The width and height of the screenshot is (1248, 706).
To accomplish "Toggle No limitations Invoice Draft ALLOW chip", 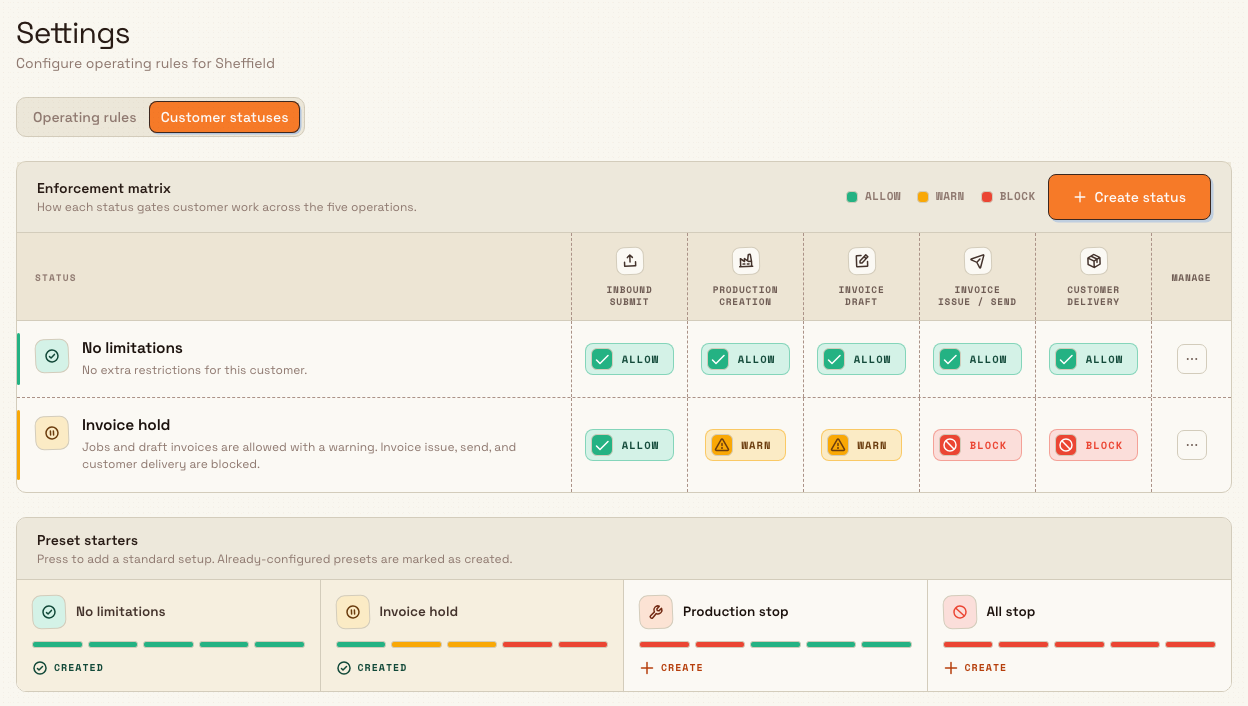I will coord(862,359).
